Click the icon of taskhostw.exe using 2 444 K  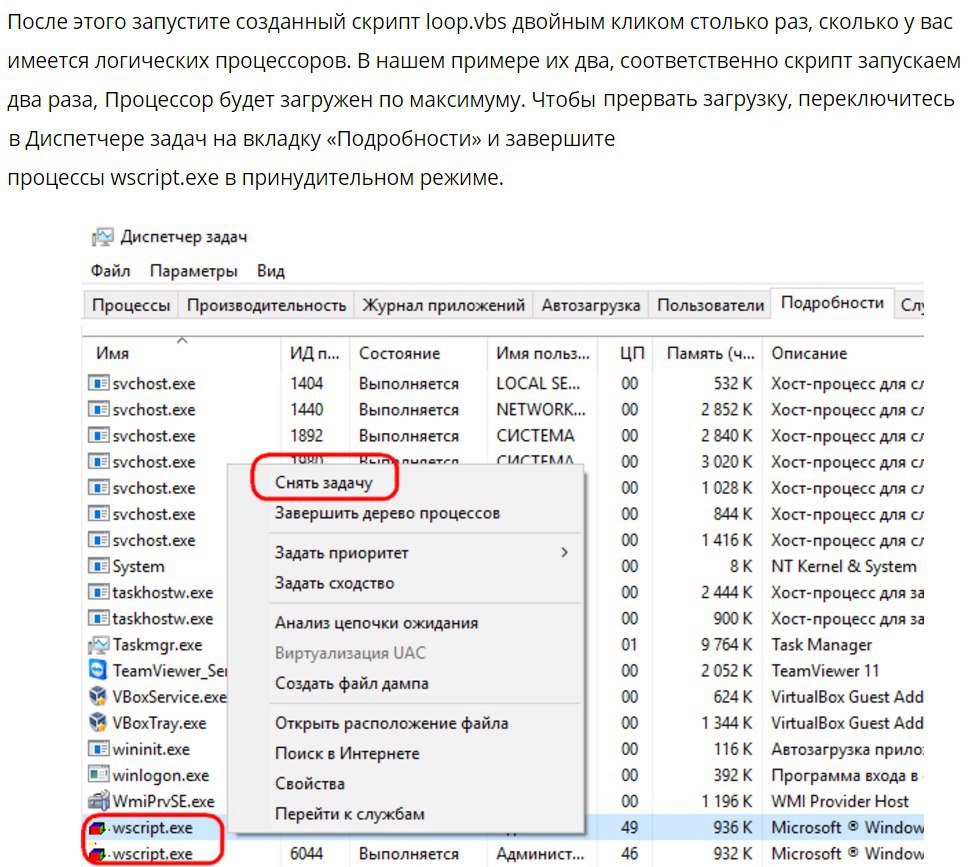point(99,592)
